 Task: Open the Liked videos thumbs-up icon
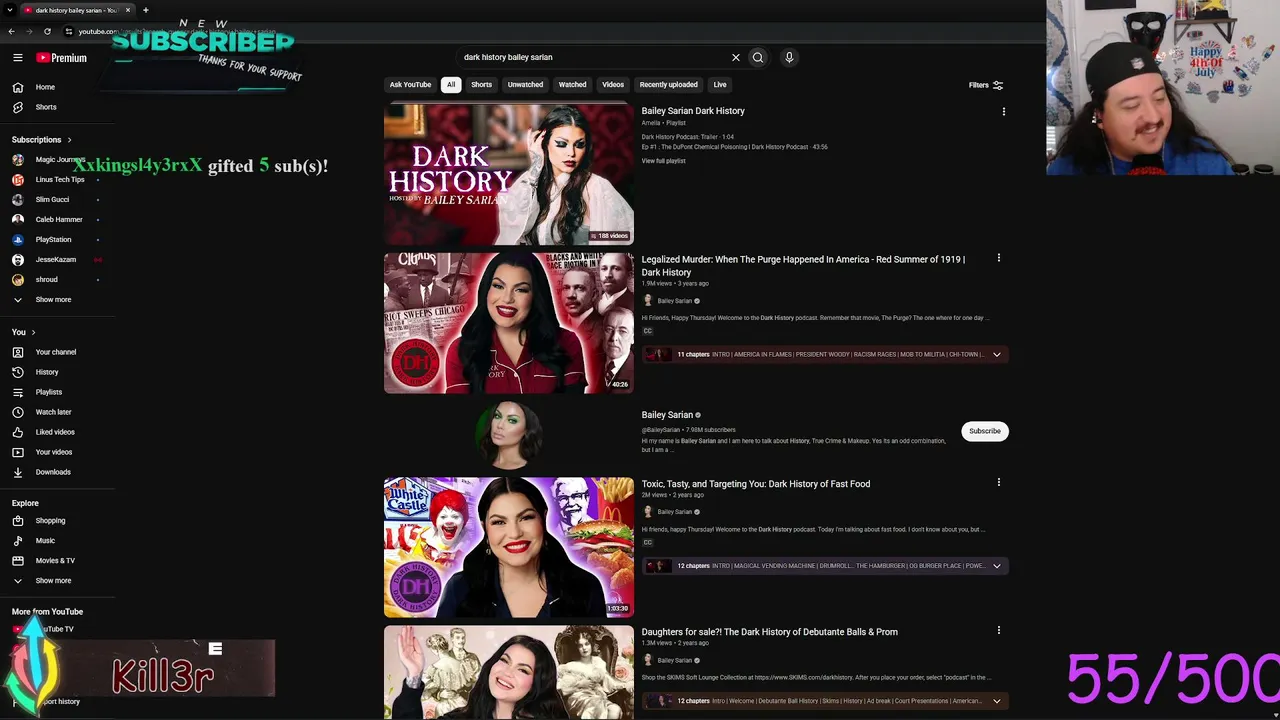18,432
